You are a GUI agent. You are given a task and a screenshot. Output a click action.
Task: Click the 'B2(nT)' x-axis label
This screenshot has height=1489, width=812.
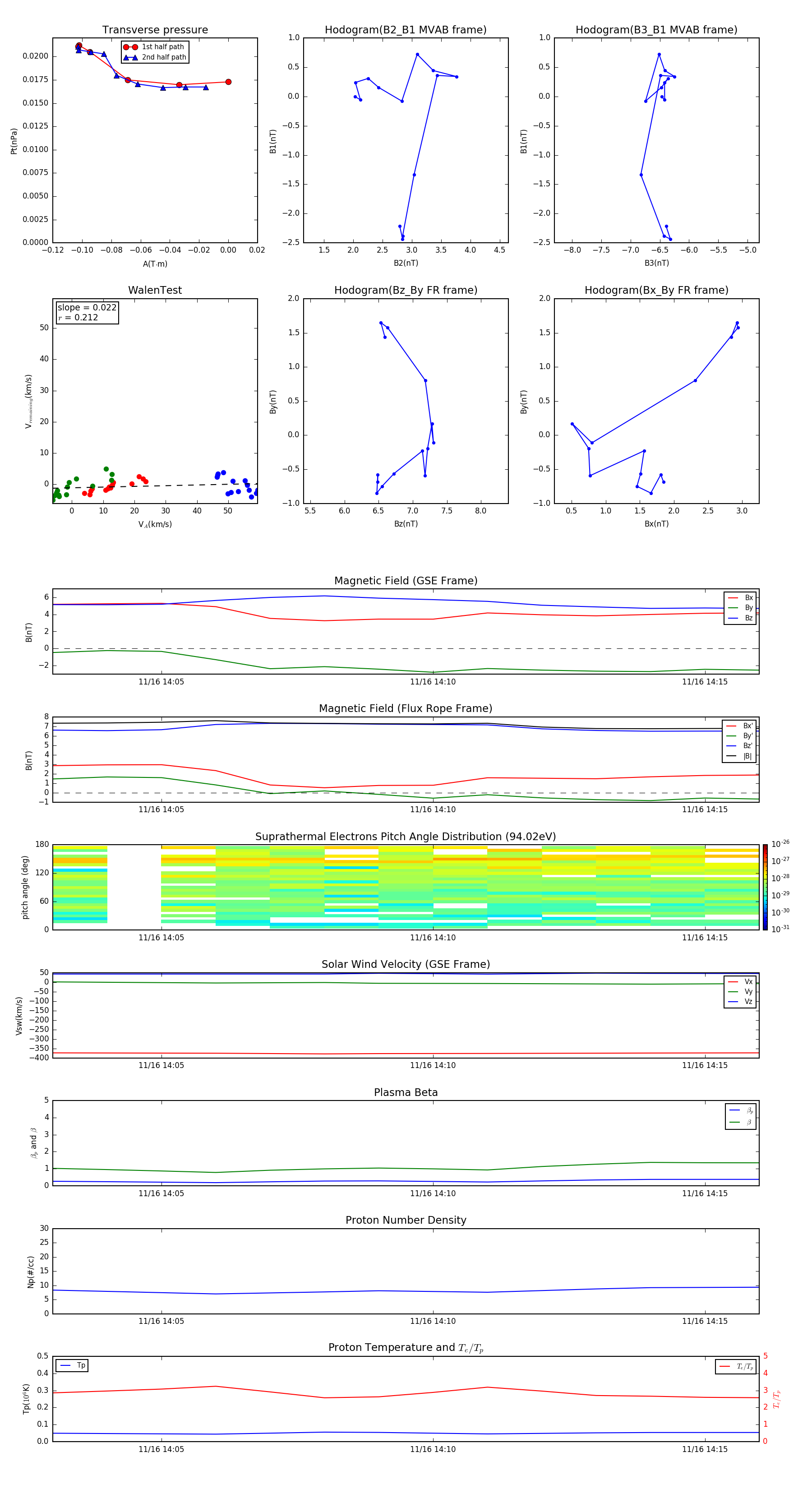pyautogui.click(x=406, y=263)
